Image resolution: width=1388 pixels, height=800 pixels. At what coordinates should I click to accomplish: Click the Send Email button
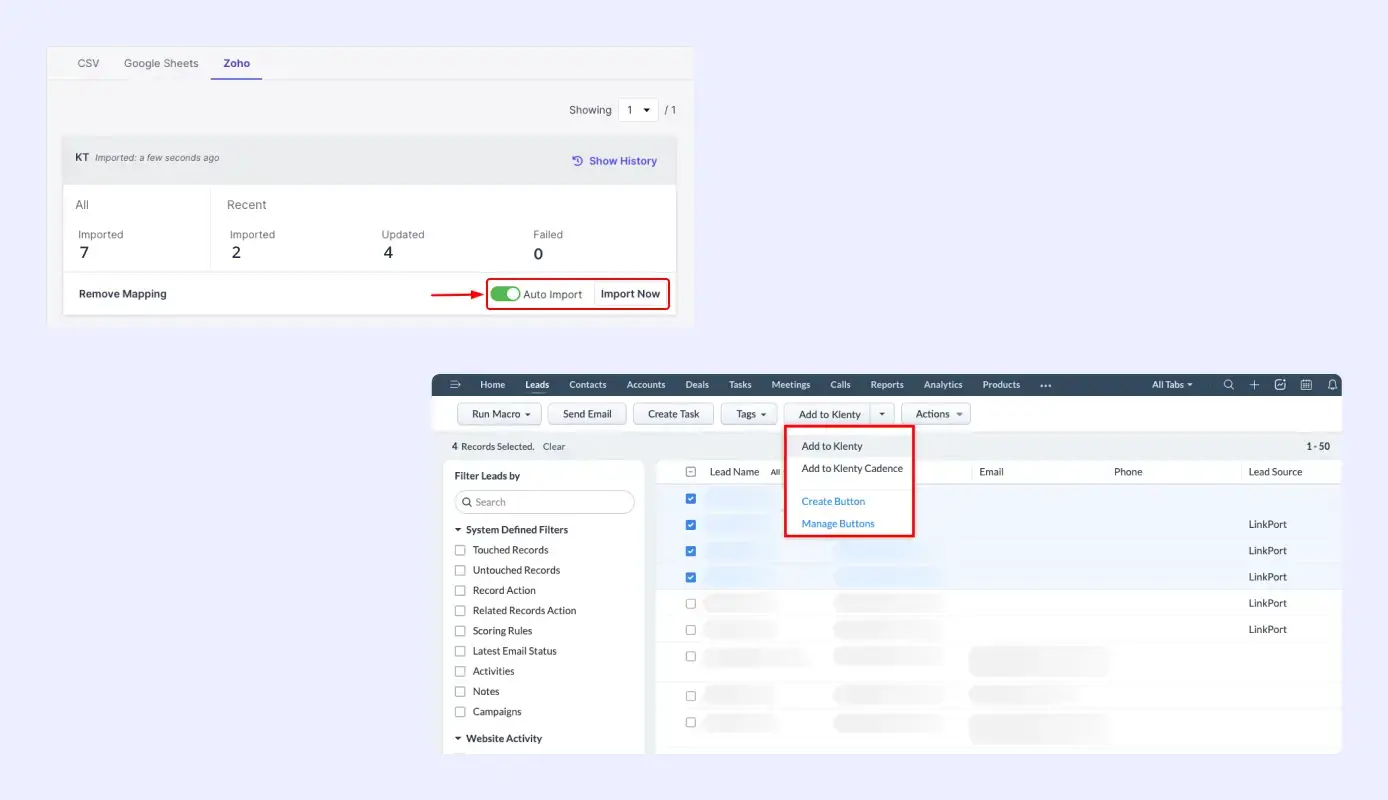coord(587,414)
